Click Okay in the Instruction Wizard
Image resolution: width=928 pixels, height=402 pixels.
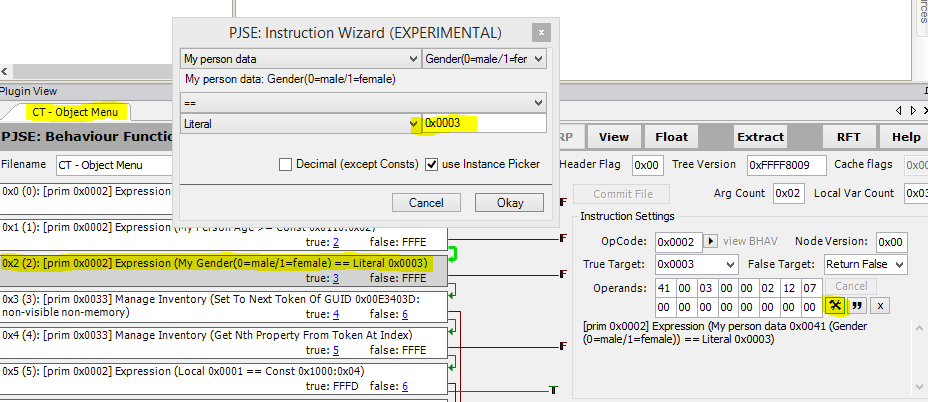510,202
